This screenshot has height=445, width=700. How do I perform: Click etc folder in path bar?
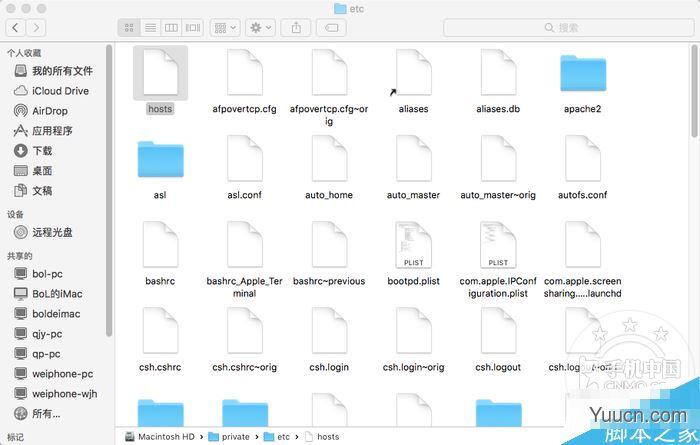pyautogui.click(x=277, y=437)
